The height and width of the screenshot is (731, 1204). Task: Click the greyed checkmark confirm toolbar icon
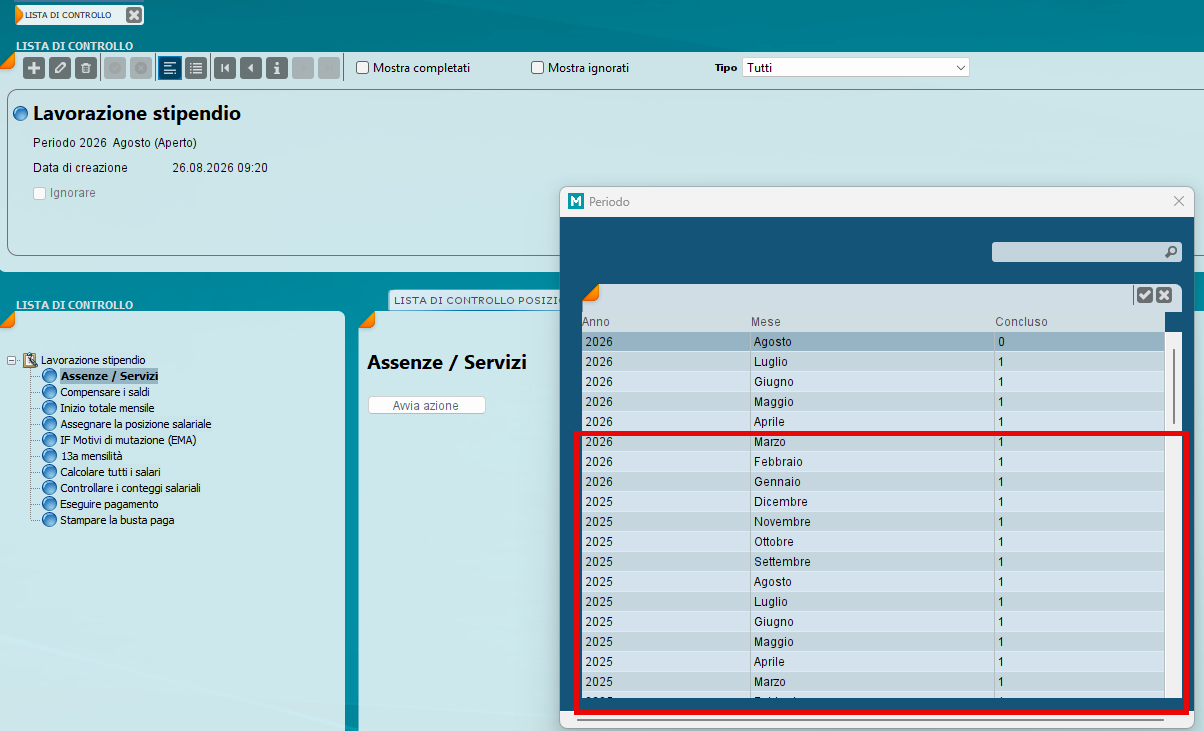115,68
